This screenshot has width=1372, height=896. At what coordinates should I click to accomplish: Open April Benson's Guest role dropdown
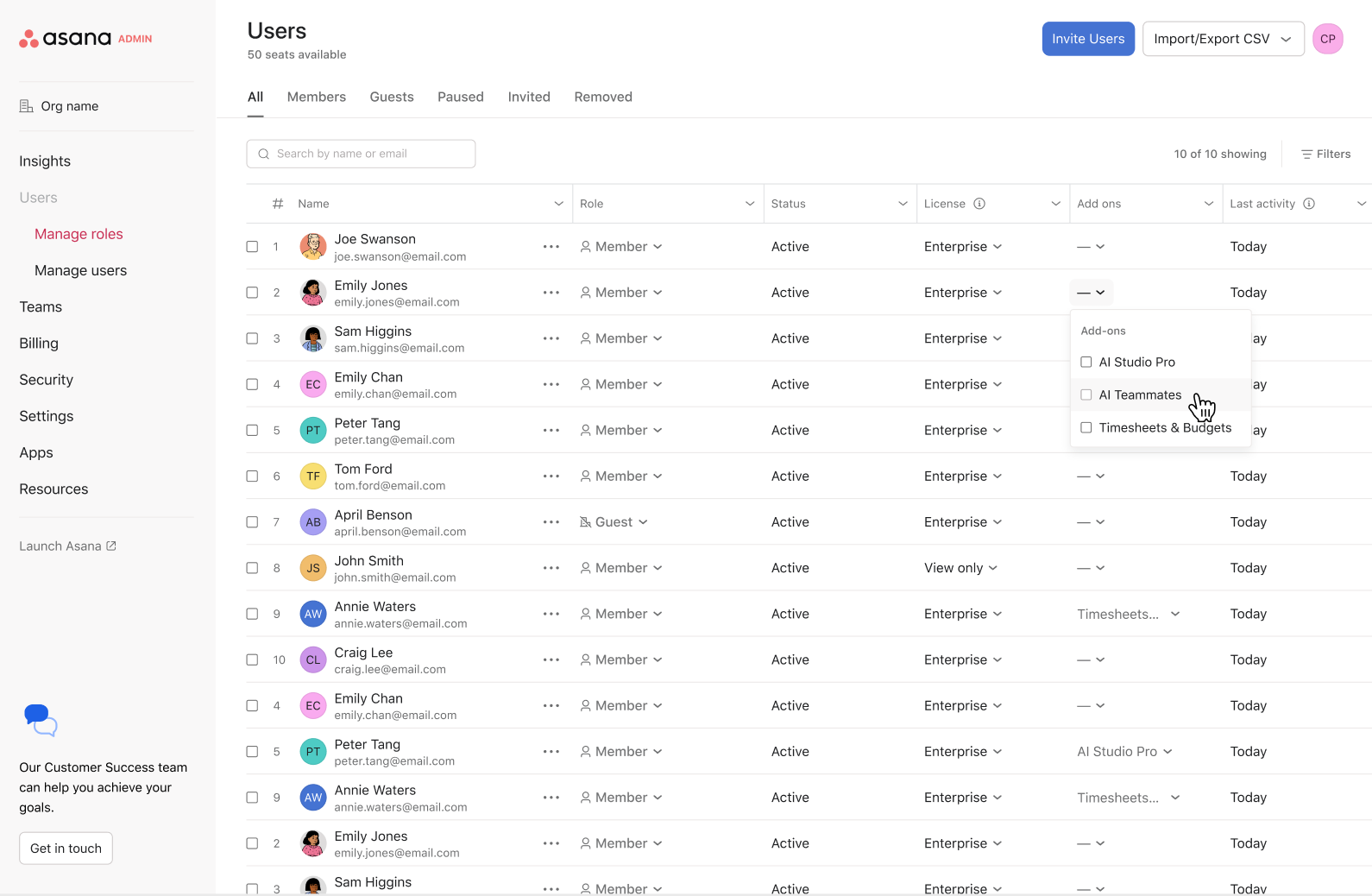click(614, 522)
